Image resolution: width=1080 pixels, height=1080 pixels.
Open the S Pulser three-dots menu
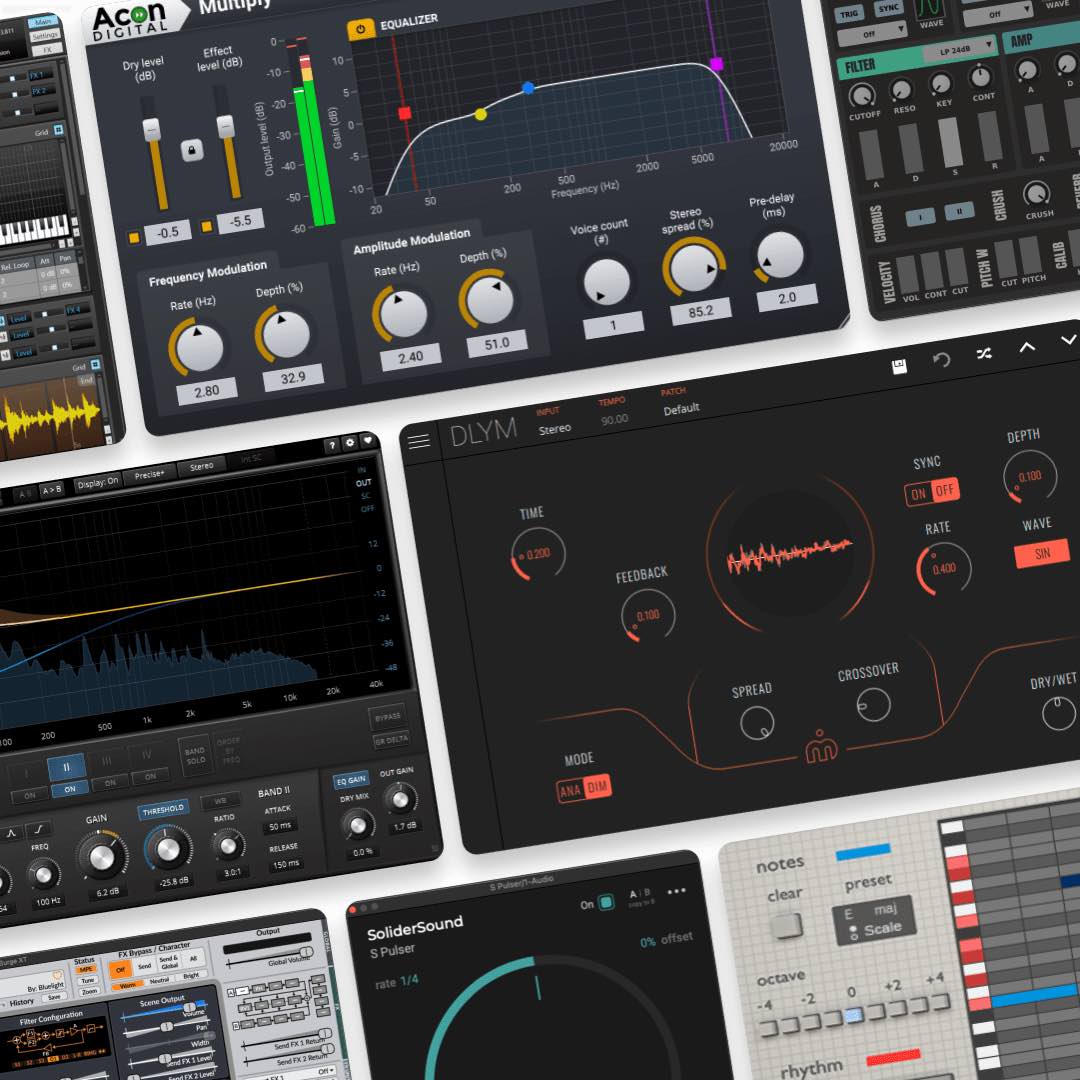click(x=677, y=891)
